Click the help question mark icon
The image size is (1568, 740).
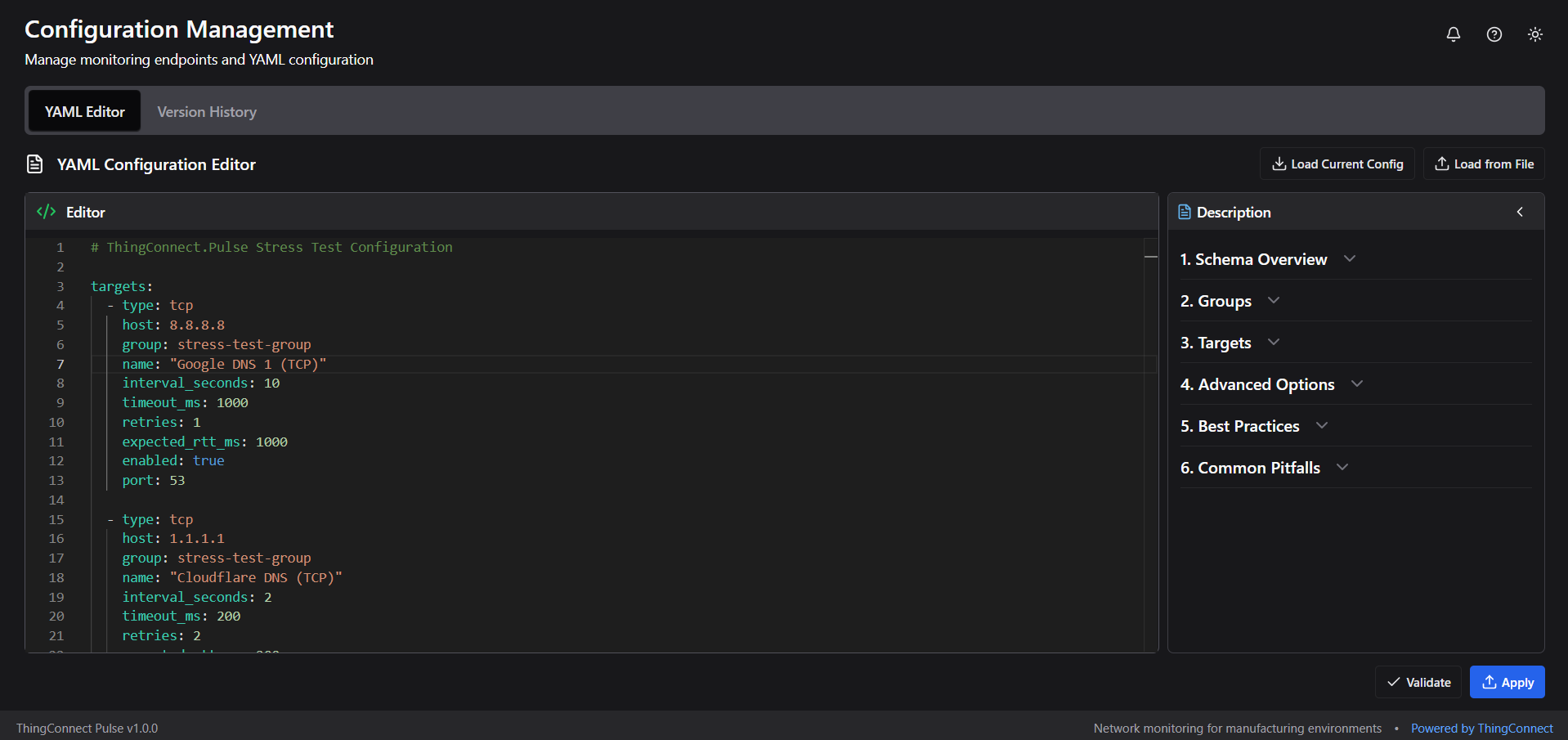click(x=1494, y=34)
